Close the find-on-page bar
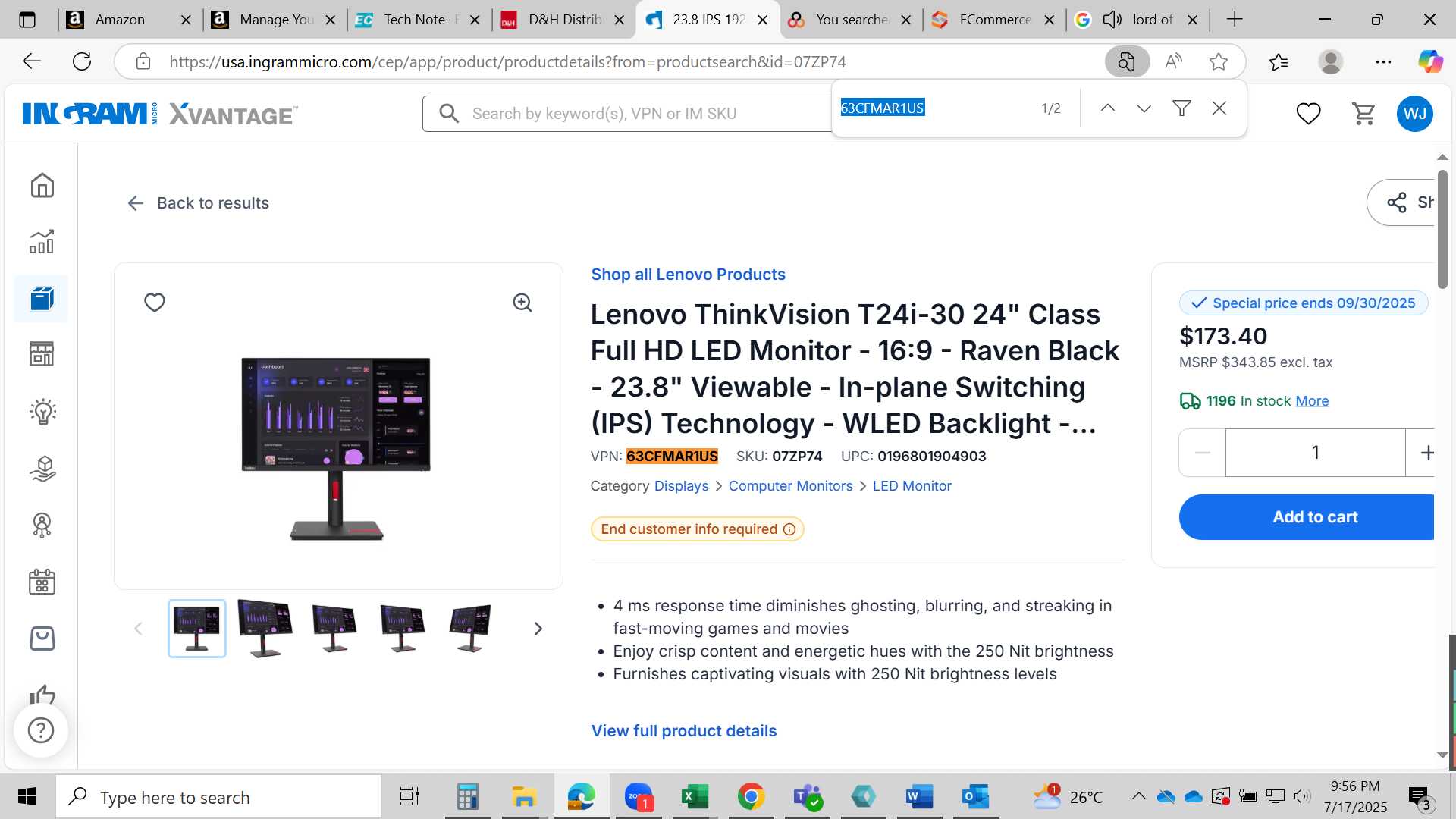This screenshot has height=819, width=1456. (x=1219, y=108)
